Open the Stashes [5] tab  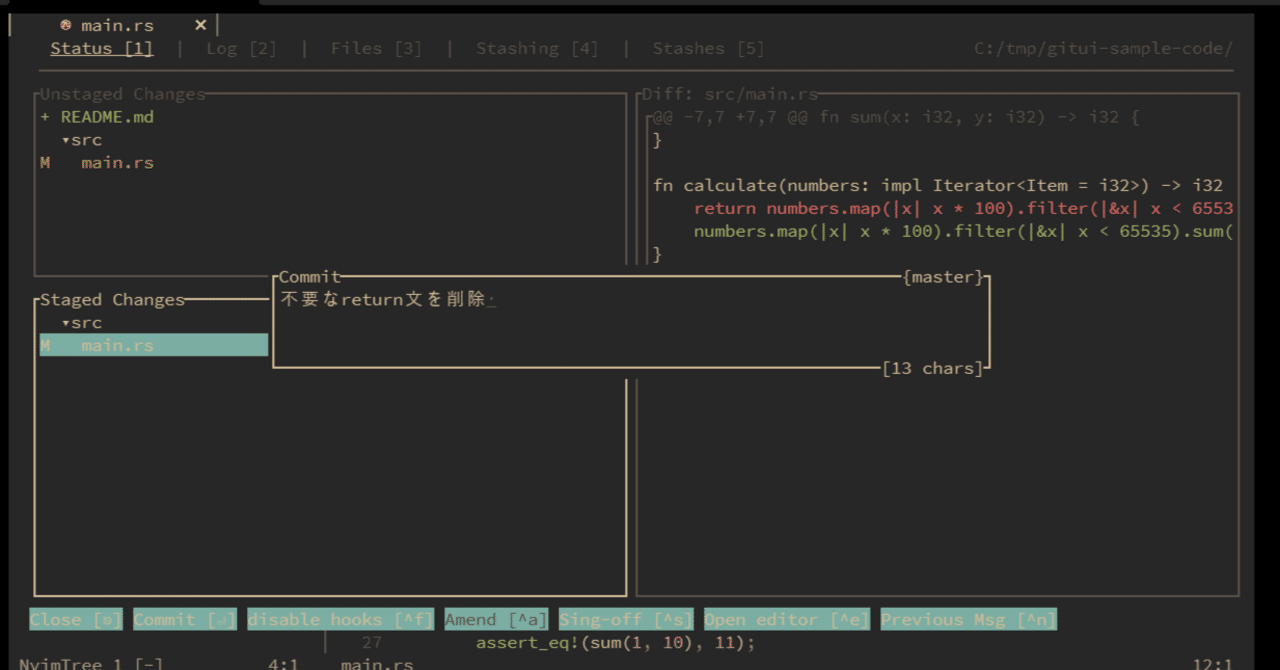click(708, 48)
